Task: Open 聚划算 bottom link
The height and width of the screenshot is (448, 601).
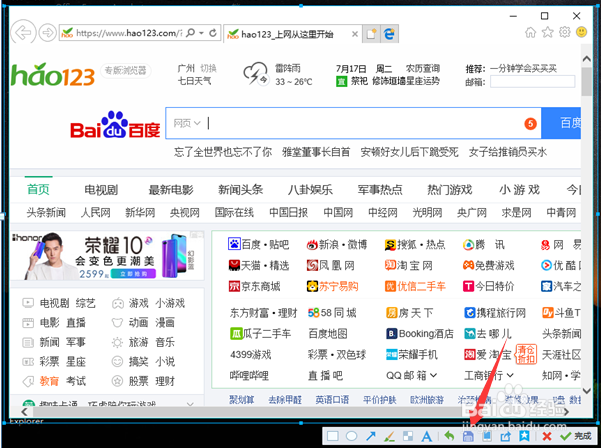Action: 242,400
